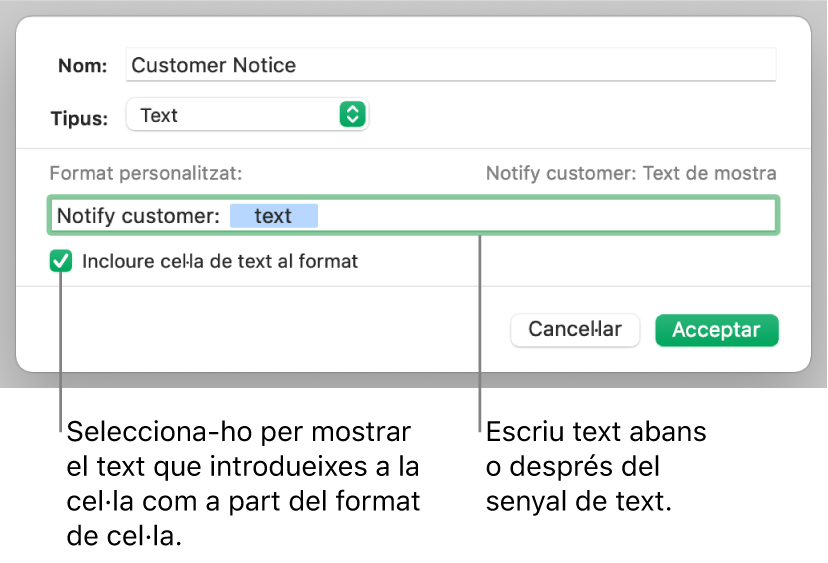Click the Acceptar button

point(717,330)
